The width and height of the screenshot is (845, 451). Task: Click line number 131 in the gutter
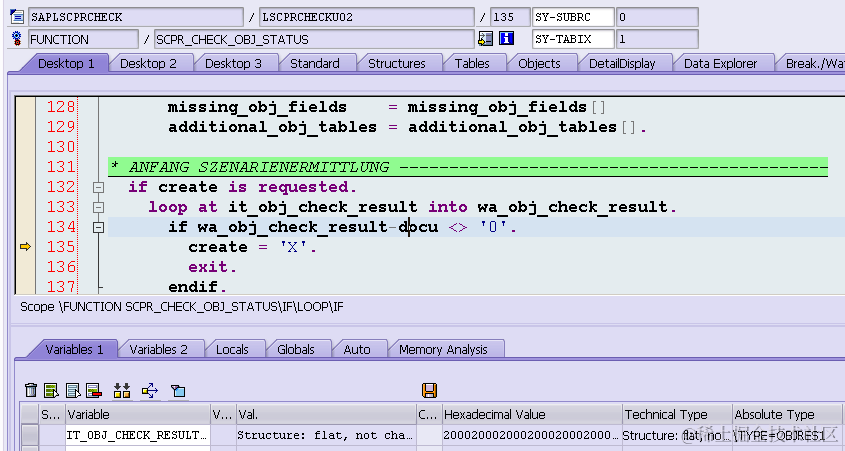[x=60, y=167]
